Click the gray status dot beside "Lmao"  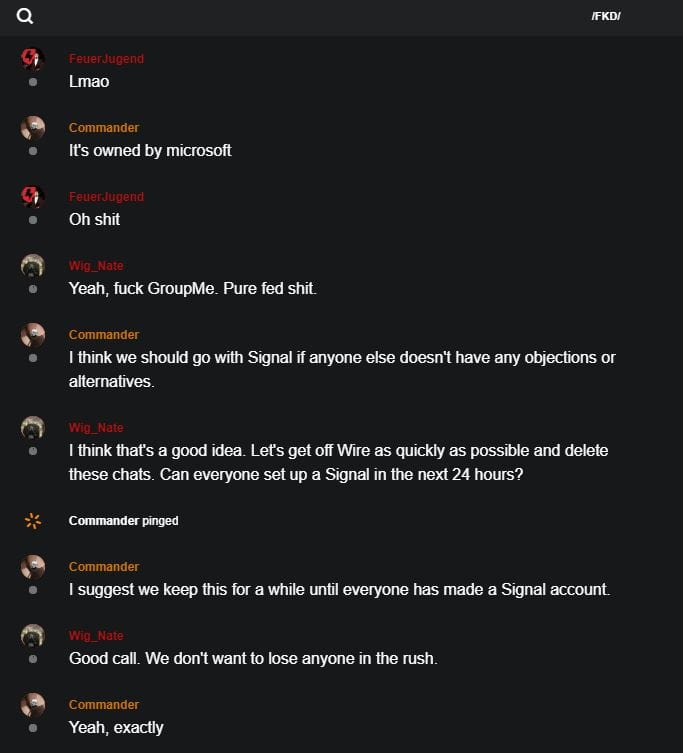(33, 82)
